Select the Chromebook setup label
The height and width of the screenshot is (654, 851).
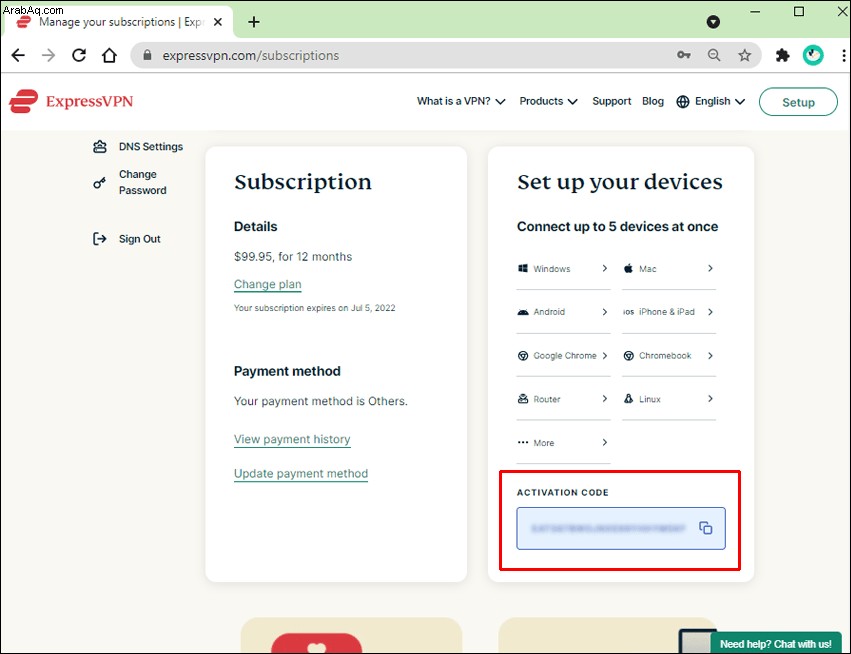click(x=665, y=355)
